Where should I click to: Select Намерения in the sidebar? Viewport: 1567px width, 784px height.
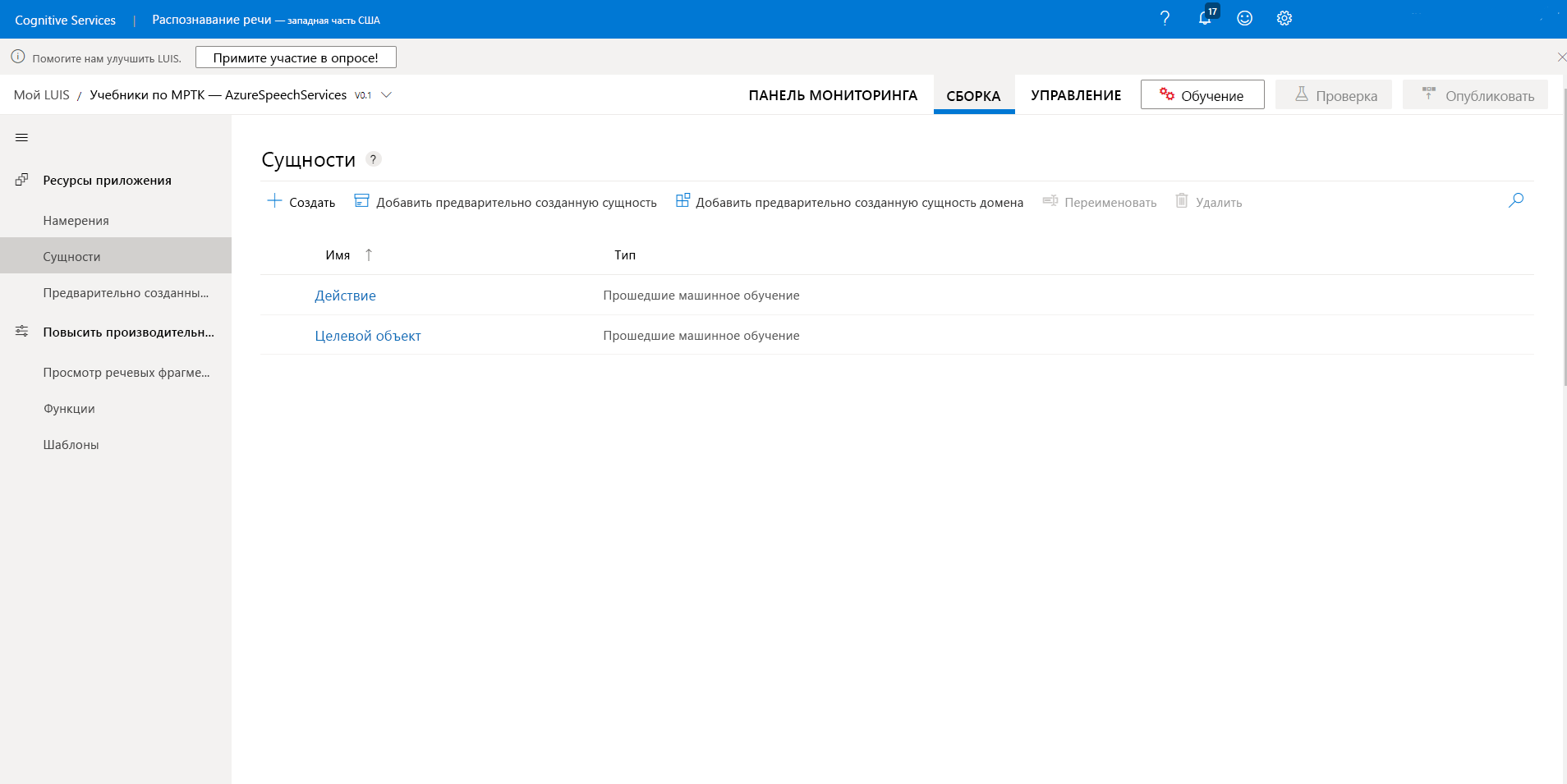75,220
